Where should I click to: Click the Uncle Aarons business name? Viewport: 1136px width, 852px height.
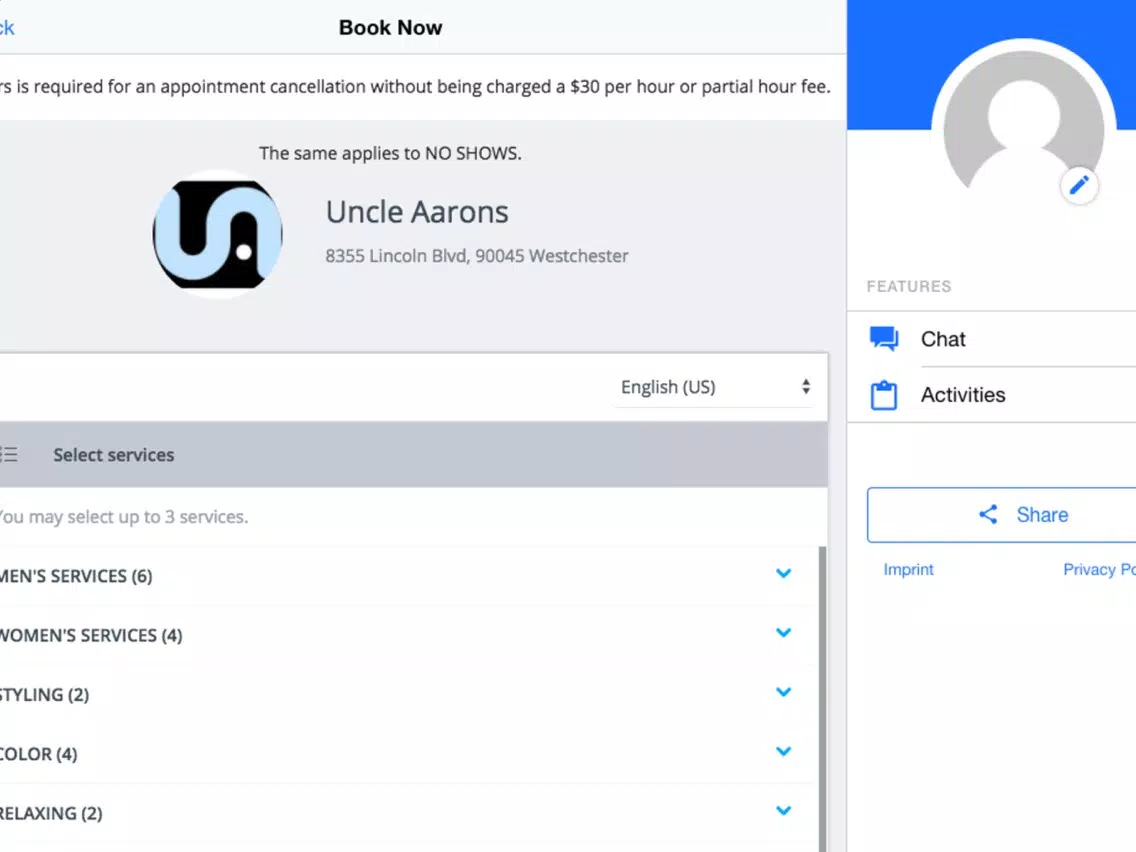[x=417, y=212]
